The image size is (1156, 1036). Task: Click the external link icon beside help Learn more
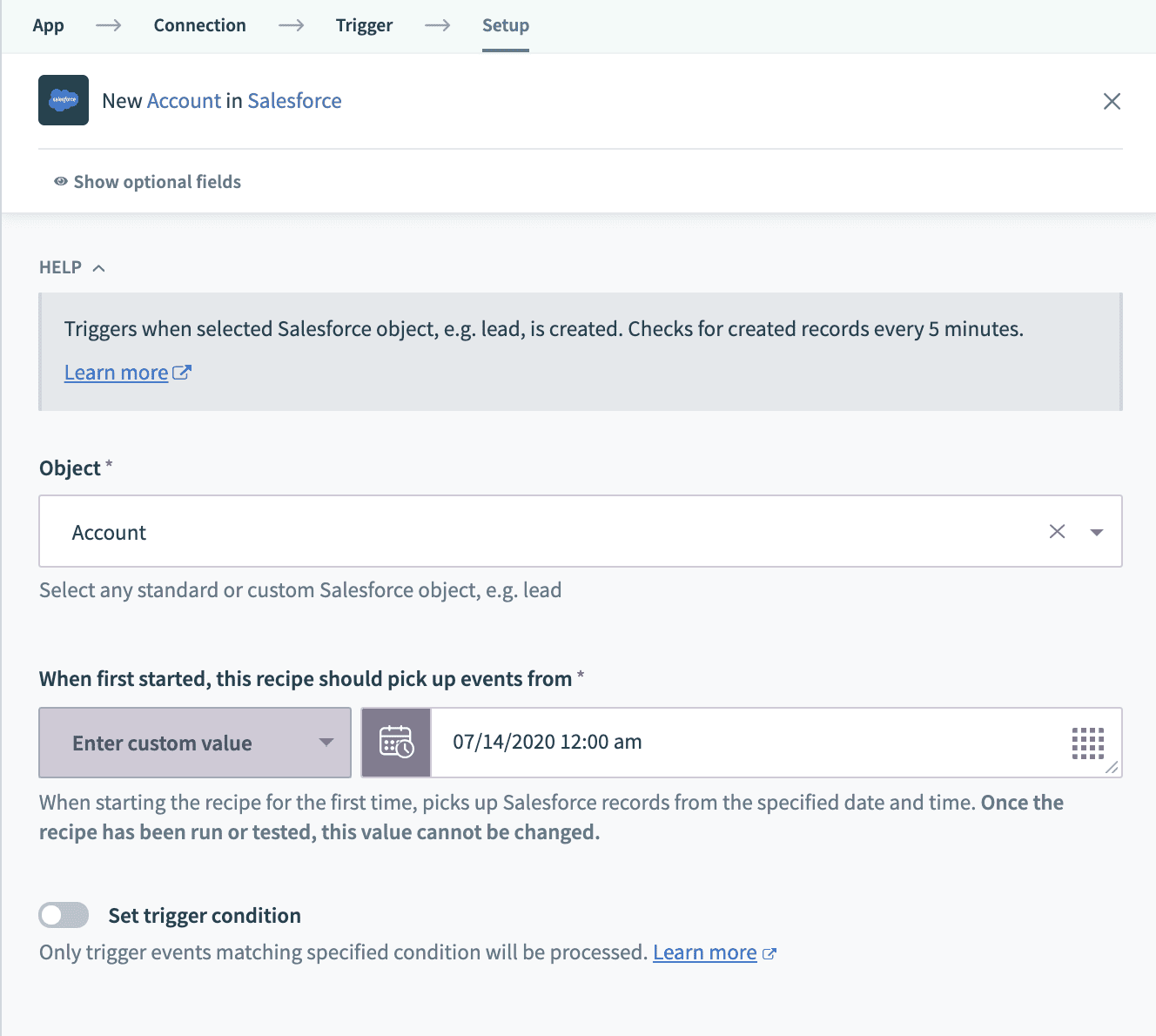(x=182, y=373)
